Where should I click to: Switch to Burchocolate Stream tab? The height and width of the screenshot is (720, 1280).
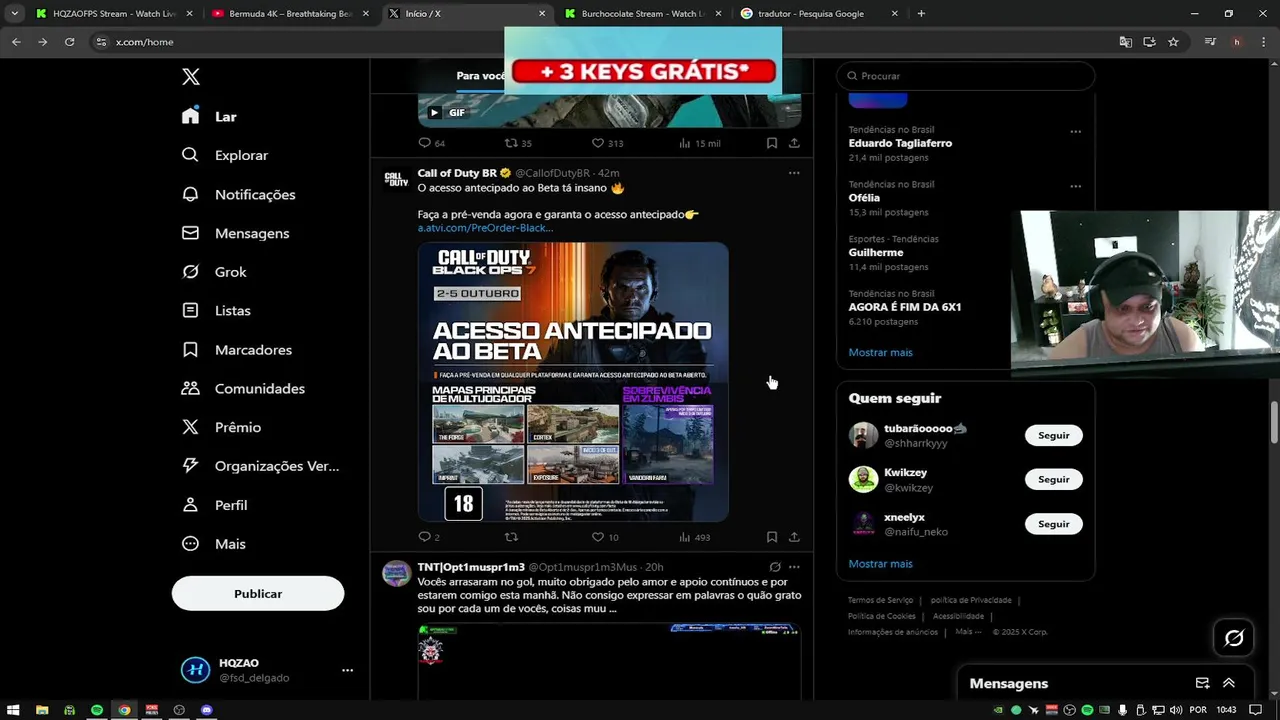(643, 14)
